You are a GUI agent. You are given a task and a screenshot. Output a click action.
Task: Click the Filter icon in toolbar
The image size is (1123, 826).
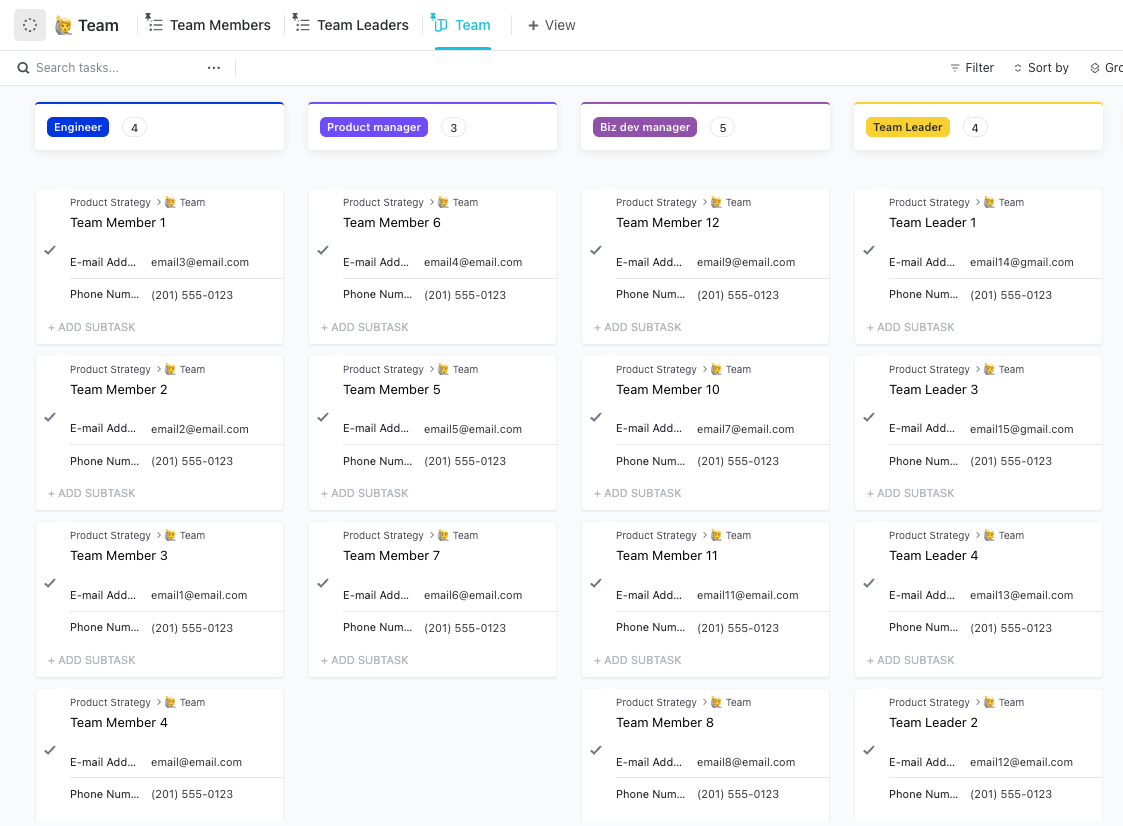click(x=955, y=68)
